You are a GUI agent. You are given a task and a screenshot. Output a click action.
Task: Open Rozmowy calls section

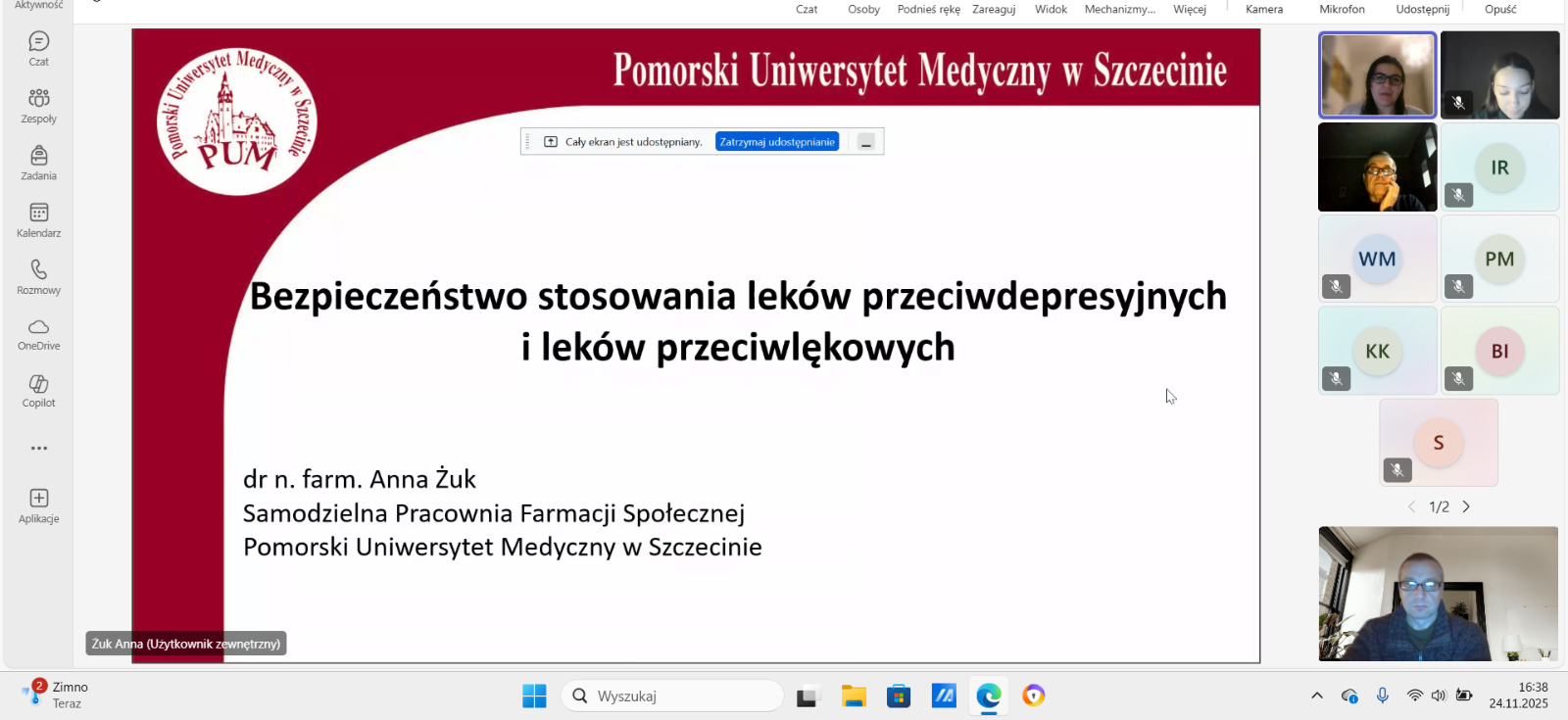pyautogui.click(x=38, y=276)
